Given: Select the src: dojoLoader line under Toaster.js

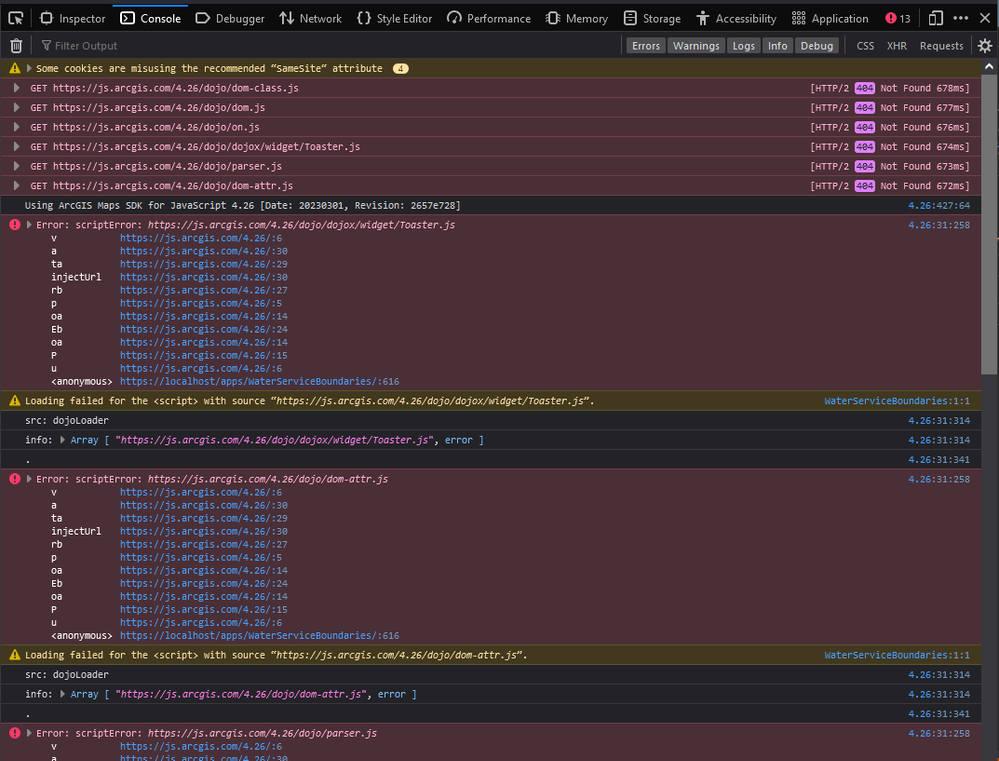Looking at the screenshot, I should [x=491, y=421].
